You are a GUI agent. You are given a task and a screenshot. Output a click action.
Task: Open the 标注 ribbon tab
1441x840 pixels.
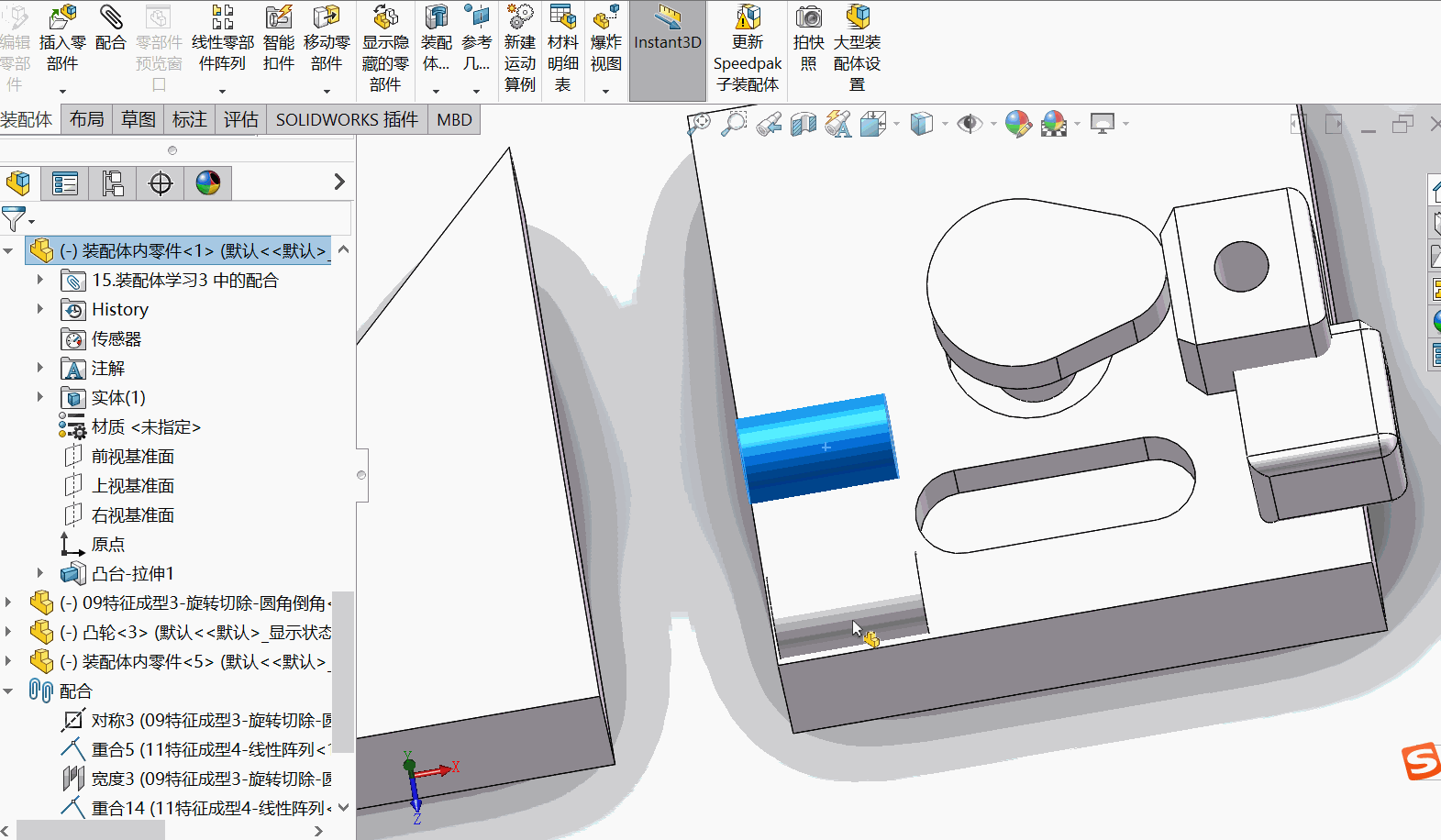click(189, 120)
